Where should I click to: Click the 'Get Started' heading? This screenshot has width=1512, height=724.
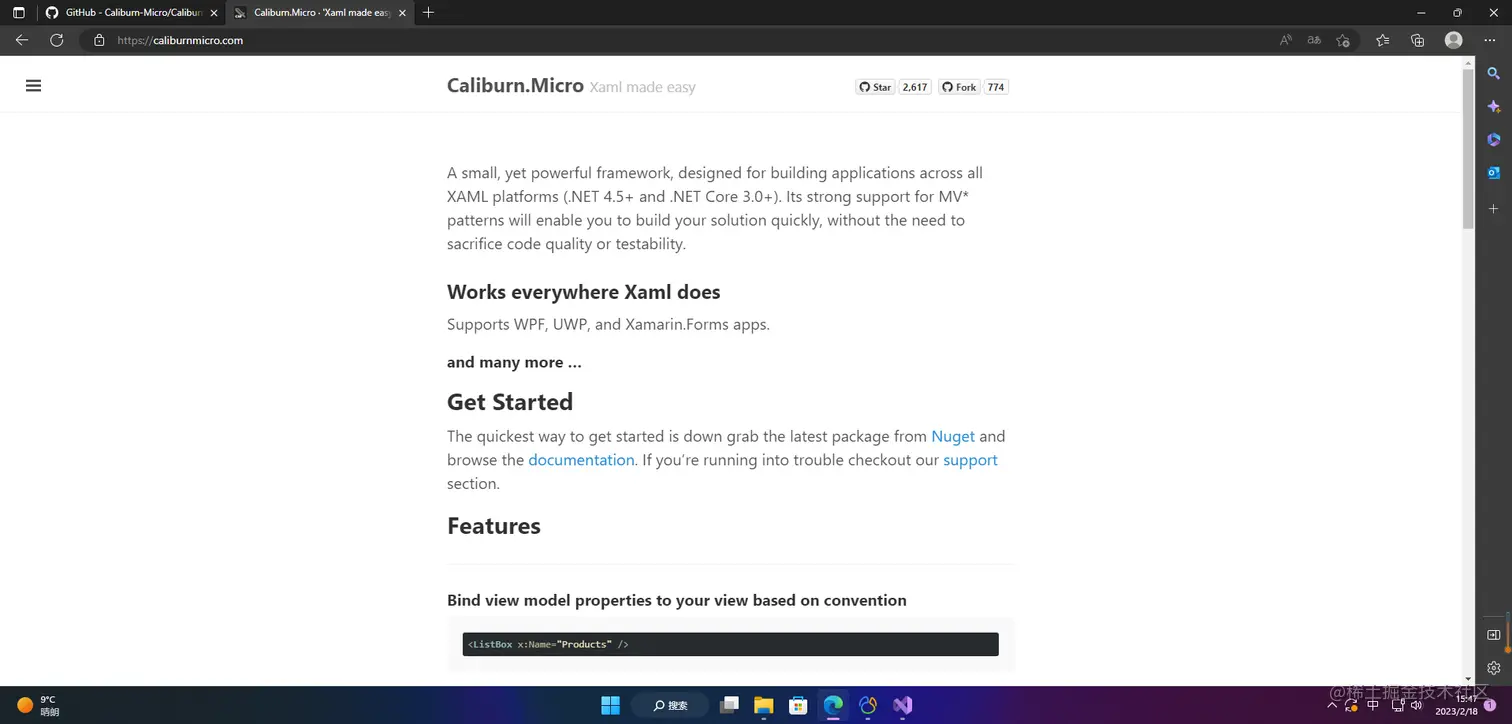click(510, 402)
